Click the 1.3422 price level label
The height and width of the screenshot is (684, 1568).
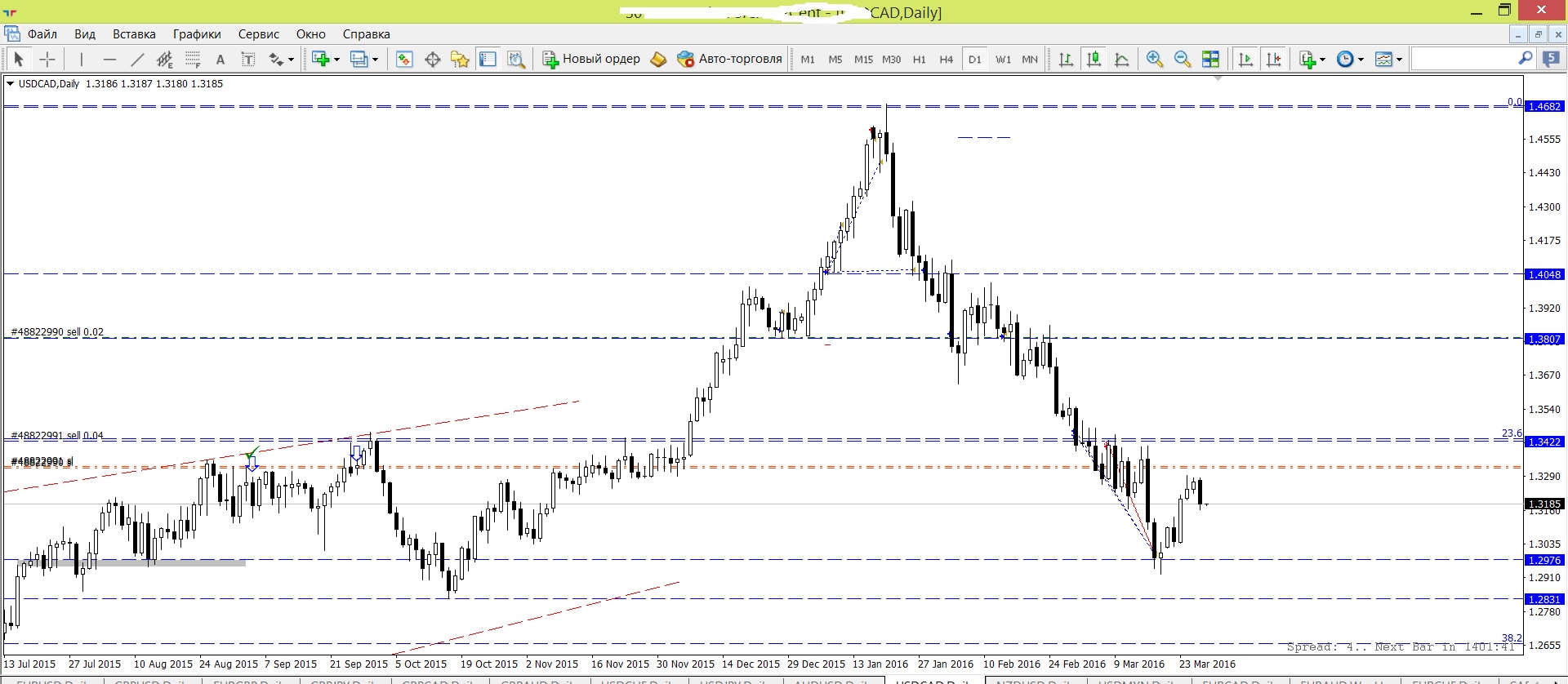coord(1544,442)
